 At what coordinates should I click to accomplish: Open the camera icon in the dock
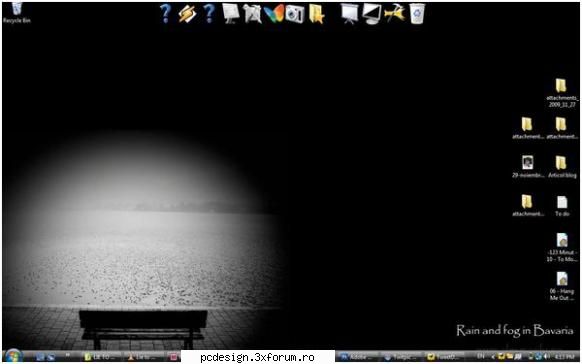point(295,14)
